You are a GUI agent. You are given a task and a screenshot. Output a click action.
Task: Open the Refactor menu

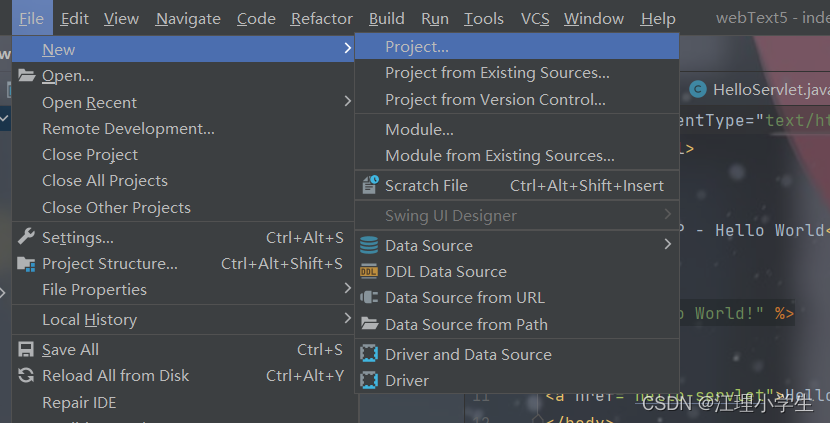click(321, 18)
